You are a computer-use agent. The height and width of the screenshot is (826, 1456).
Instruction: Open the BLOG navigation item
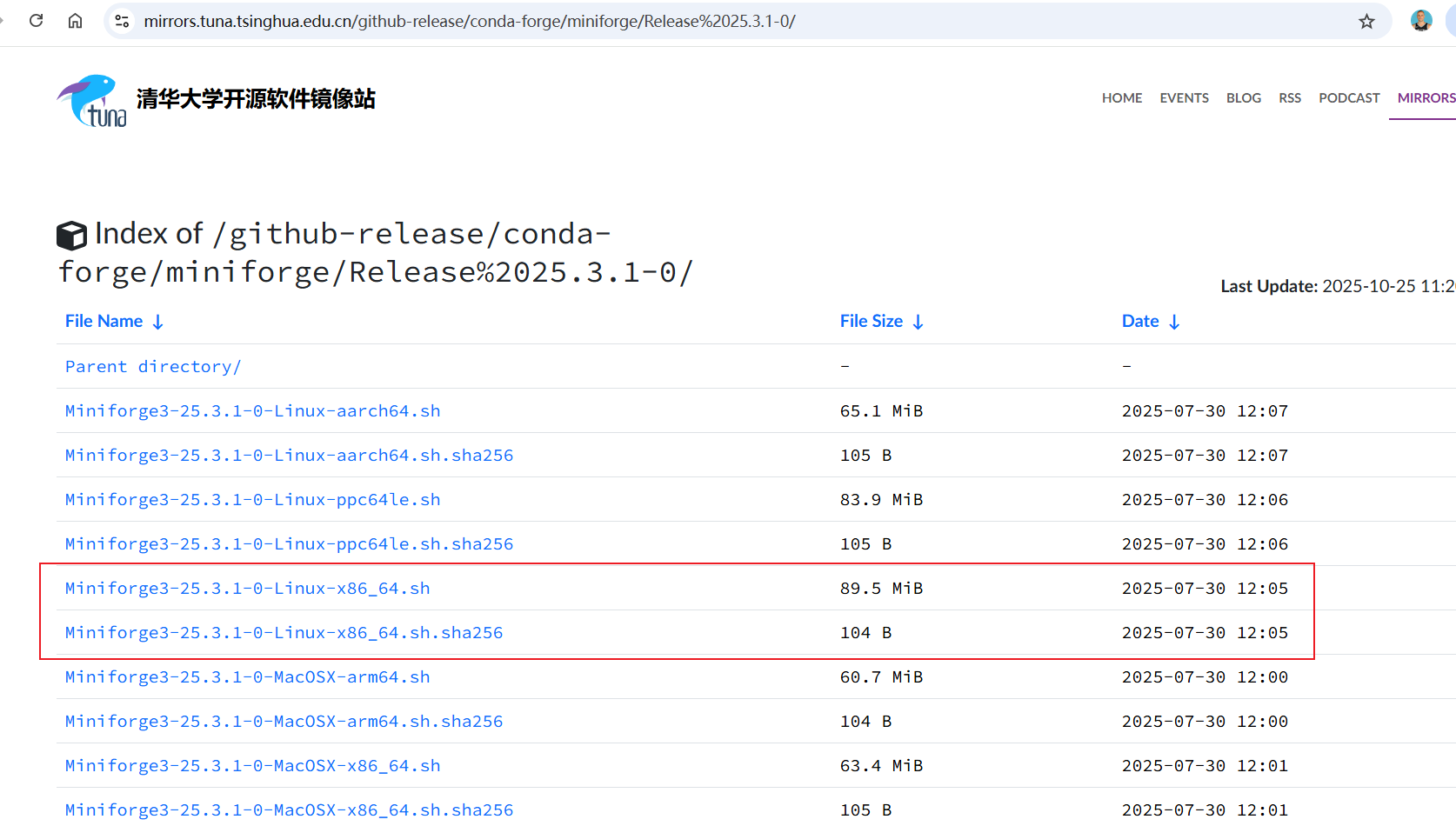[x=1243, y=98]
